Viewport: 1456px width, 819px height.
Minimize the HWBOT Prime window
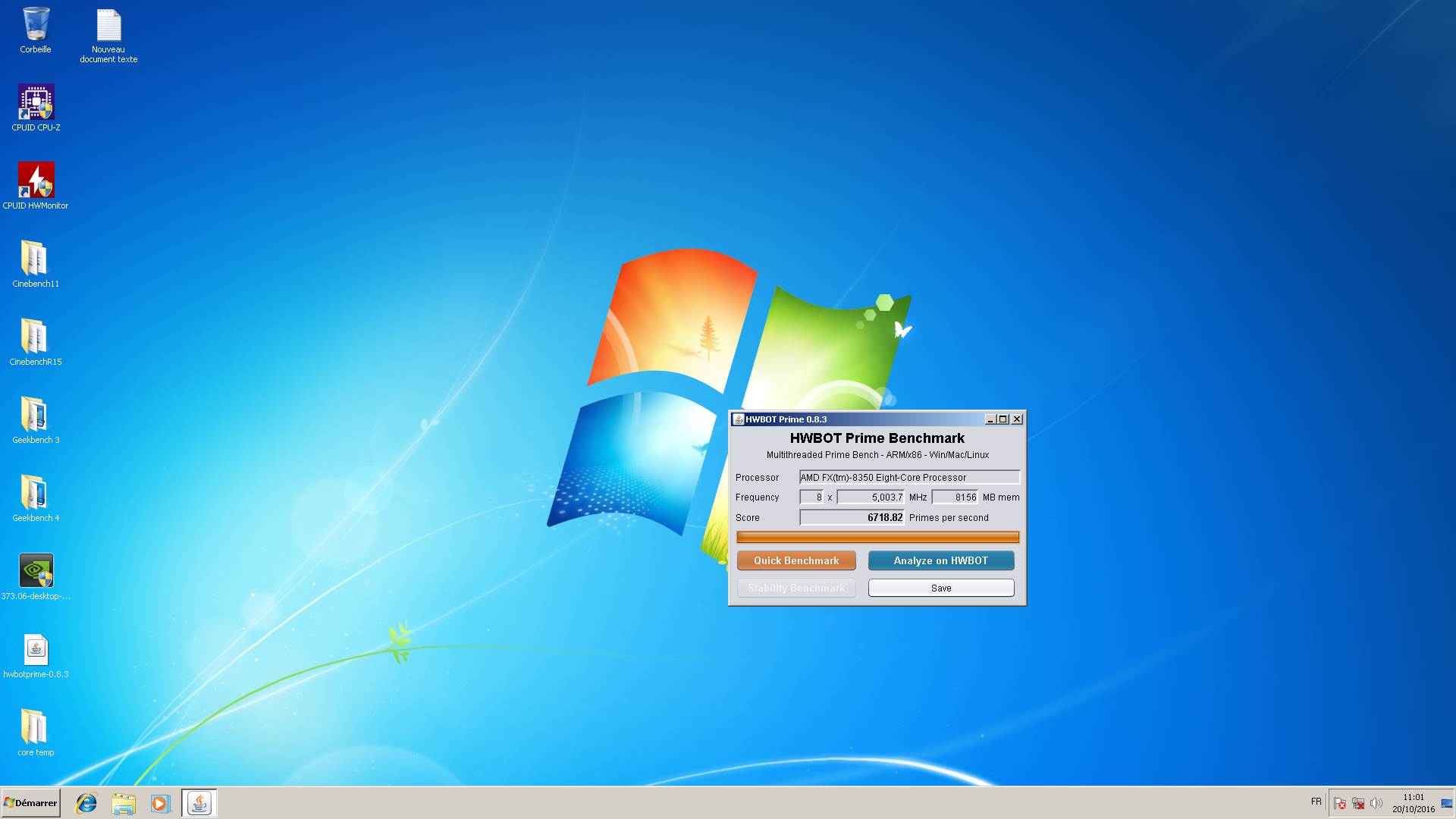click(990, 419)
